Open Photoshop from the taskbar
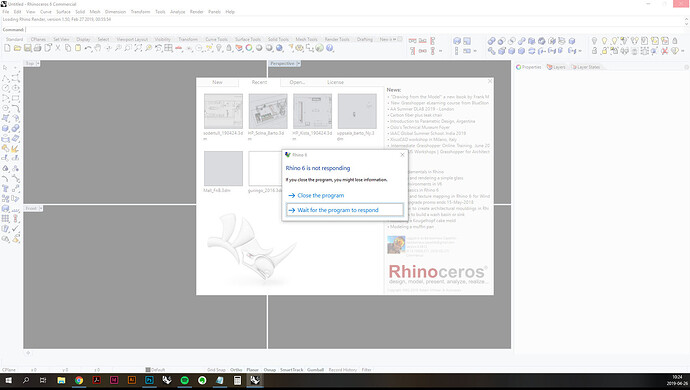 [x=149, y=380]
